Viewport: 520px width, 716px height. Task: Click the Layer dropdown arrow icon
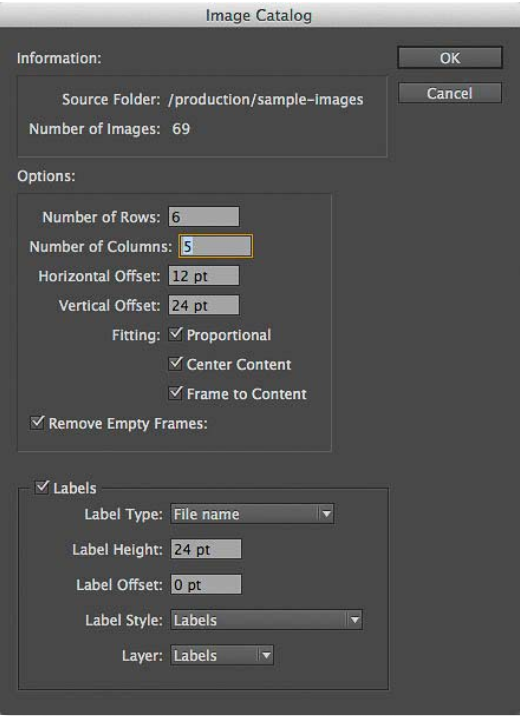[266, 656]
